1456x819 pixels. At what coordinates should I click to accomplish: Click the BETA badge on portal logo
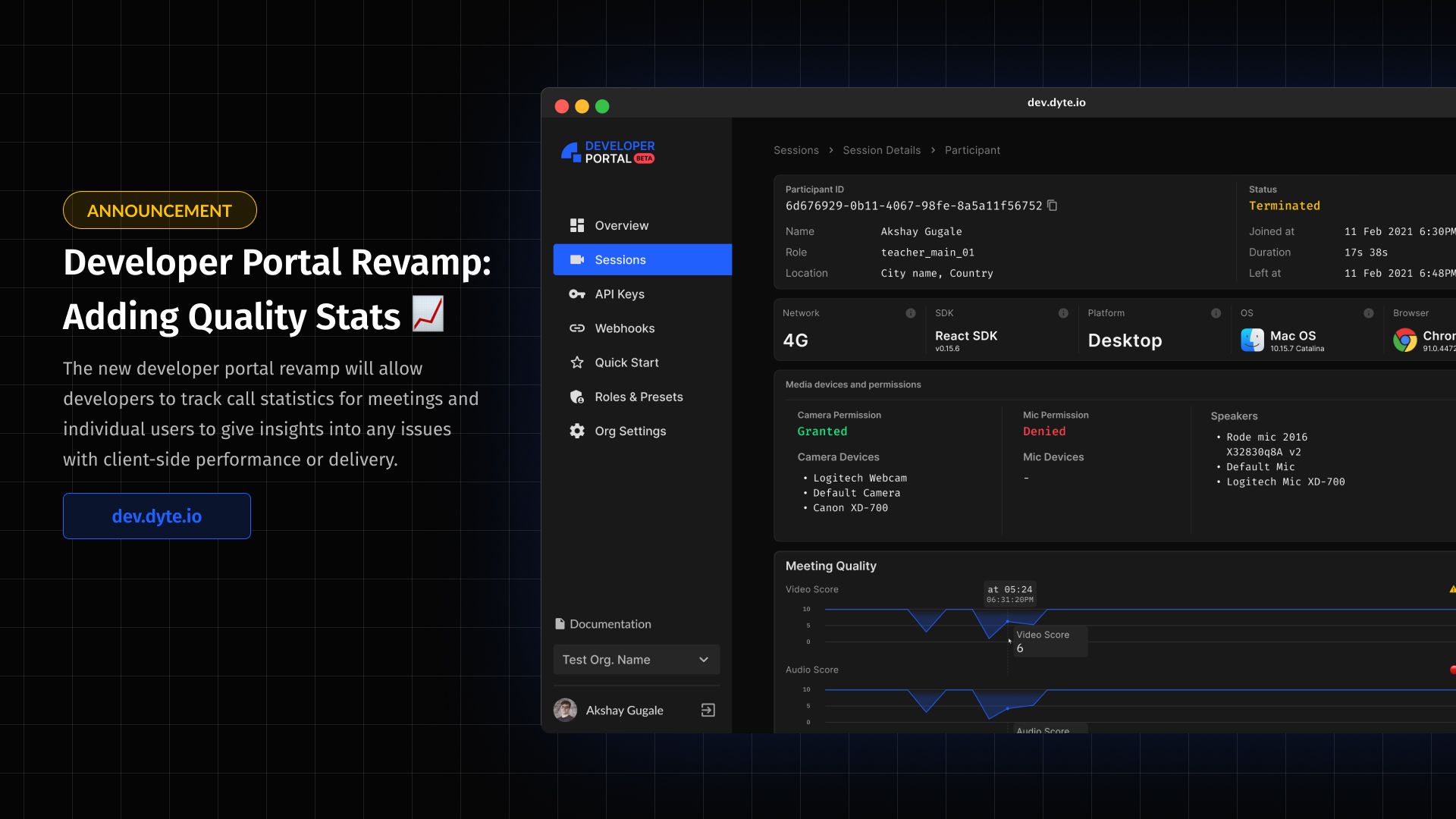pos(644,158)
